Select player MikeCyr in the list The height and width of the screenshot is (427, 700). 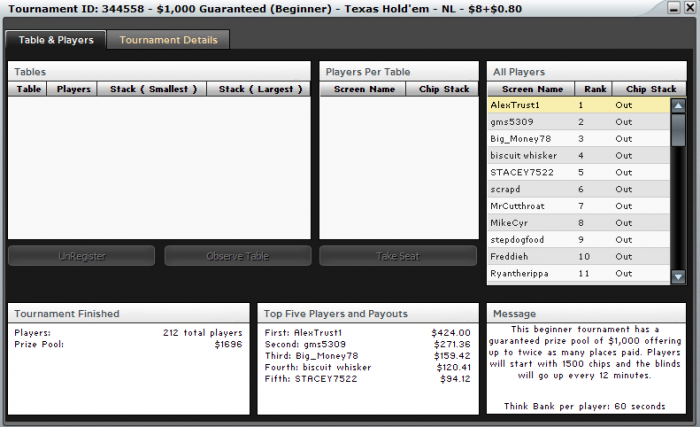click(x=579, y=223)
